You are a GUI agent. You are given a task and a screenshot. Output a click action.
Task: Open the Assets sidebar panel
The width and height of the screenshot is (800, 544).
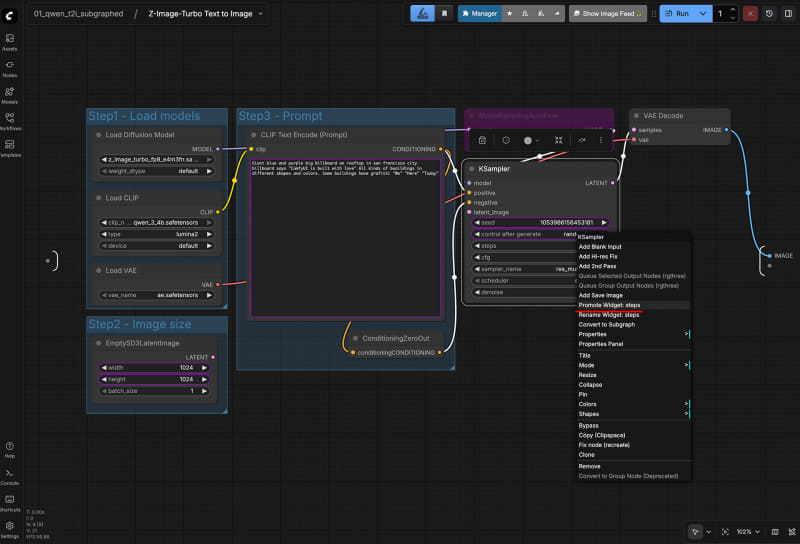(x=10, y=42)
